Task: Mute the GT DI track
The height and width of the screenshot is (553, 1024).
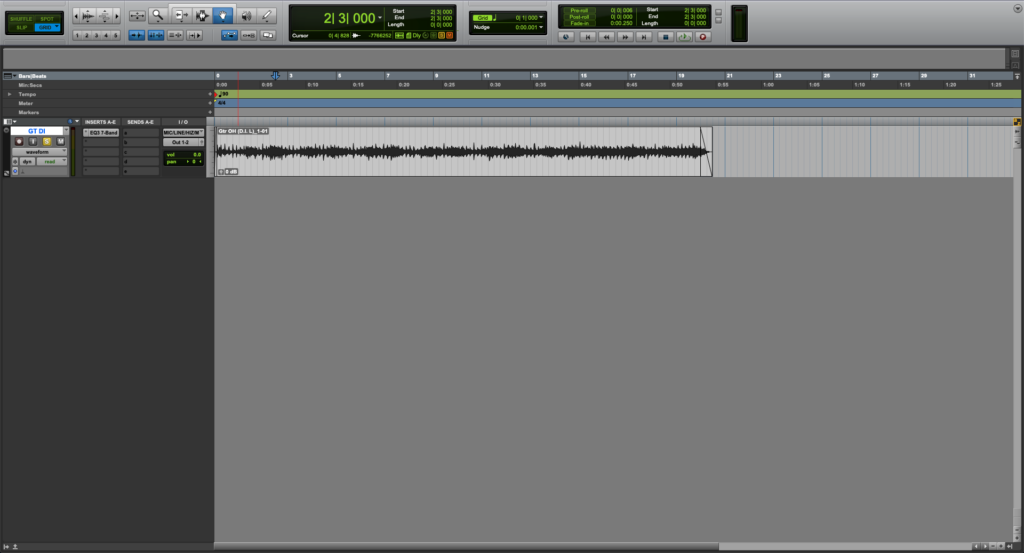Action: (x=60, y=142)
